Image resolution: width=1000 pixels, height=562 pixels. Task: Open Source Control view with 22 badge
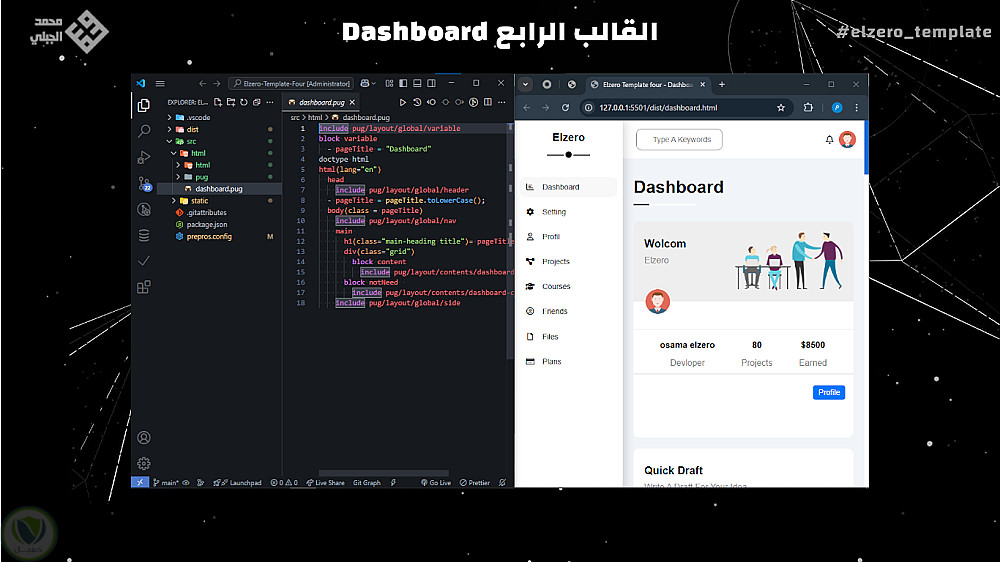tap(144, 184)
